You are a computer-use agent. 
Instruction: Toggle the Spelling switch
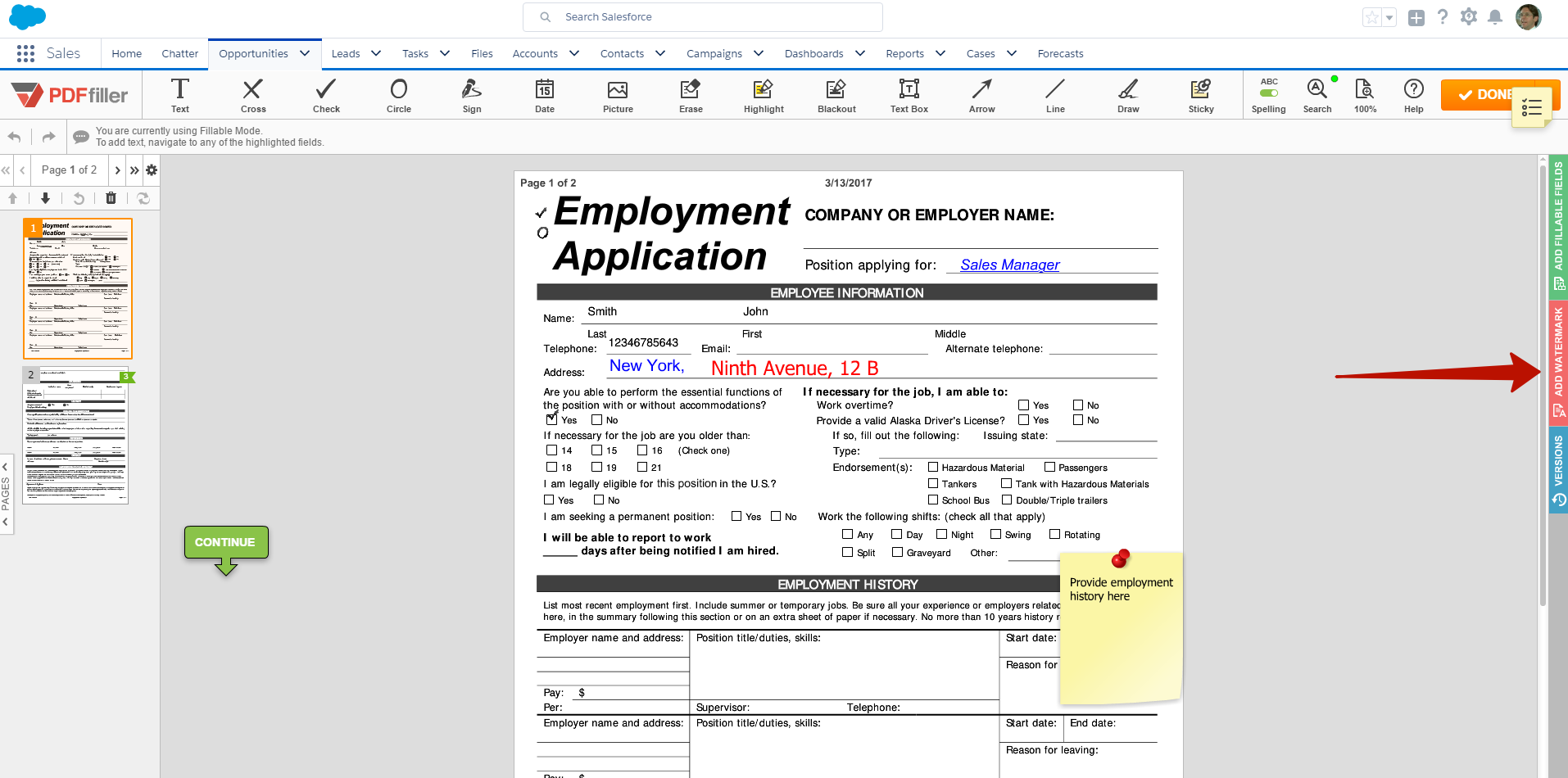point(1269,93)
